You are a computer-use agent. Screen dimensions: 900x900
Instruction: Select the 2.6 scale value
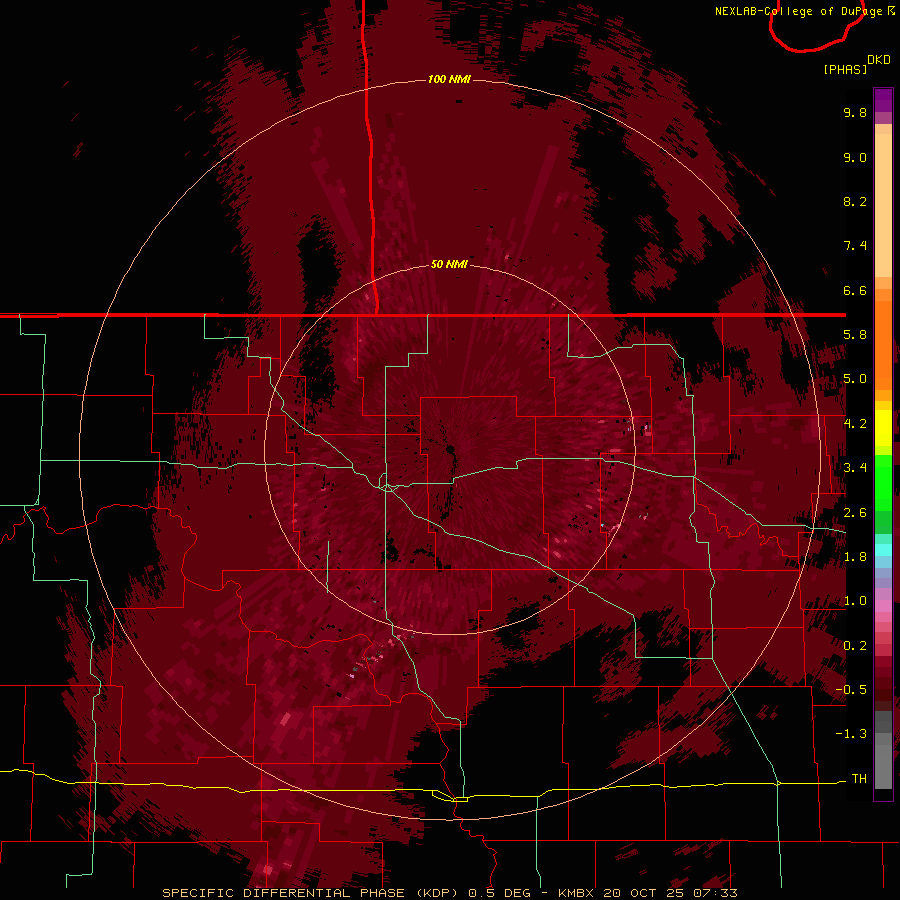855,513
